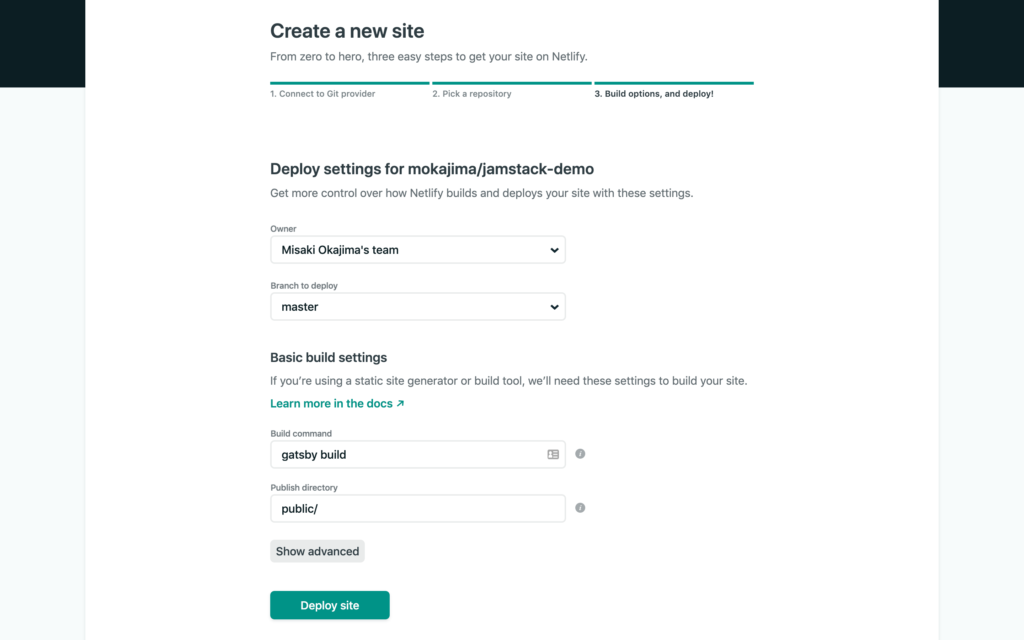Expand the Show advanced settings
Image resolution: width=1024 pixels, height=640 pixels.
tap(317, 551)
